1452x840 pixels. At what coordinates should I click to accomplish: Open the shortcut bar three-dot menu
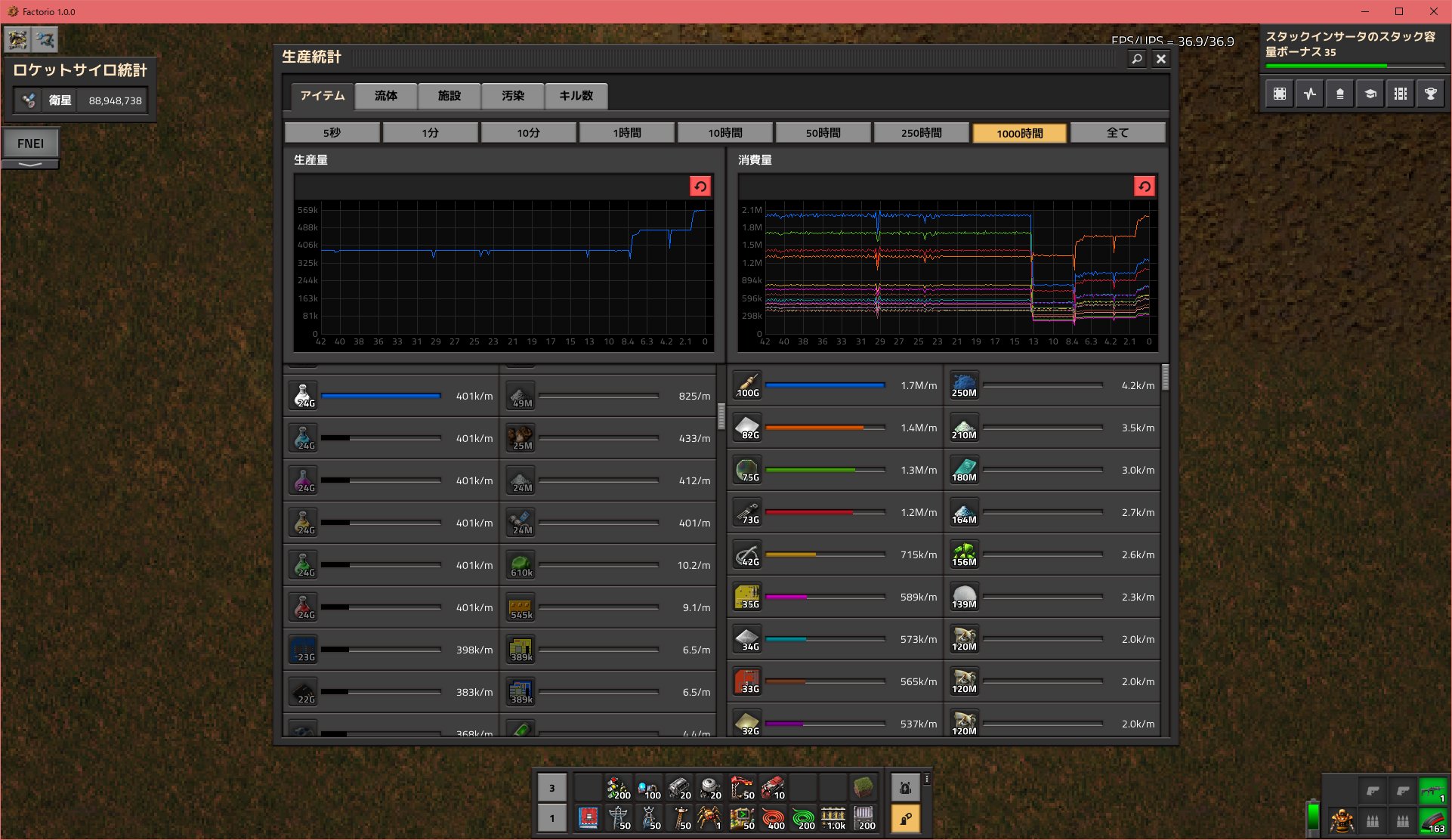click(x=927, y=779)
